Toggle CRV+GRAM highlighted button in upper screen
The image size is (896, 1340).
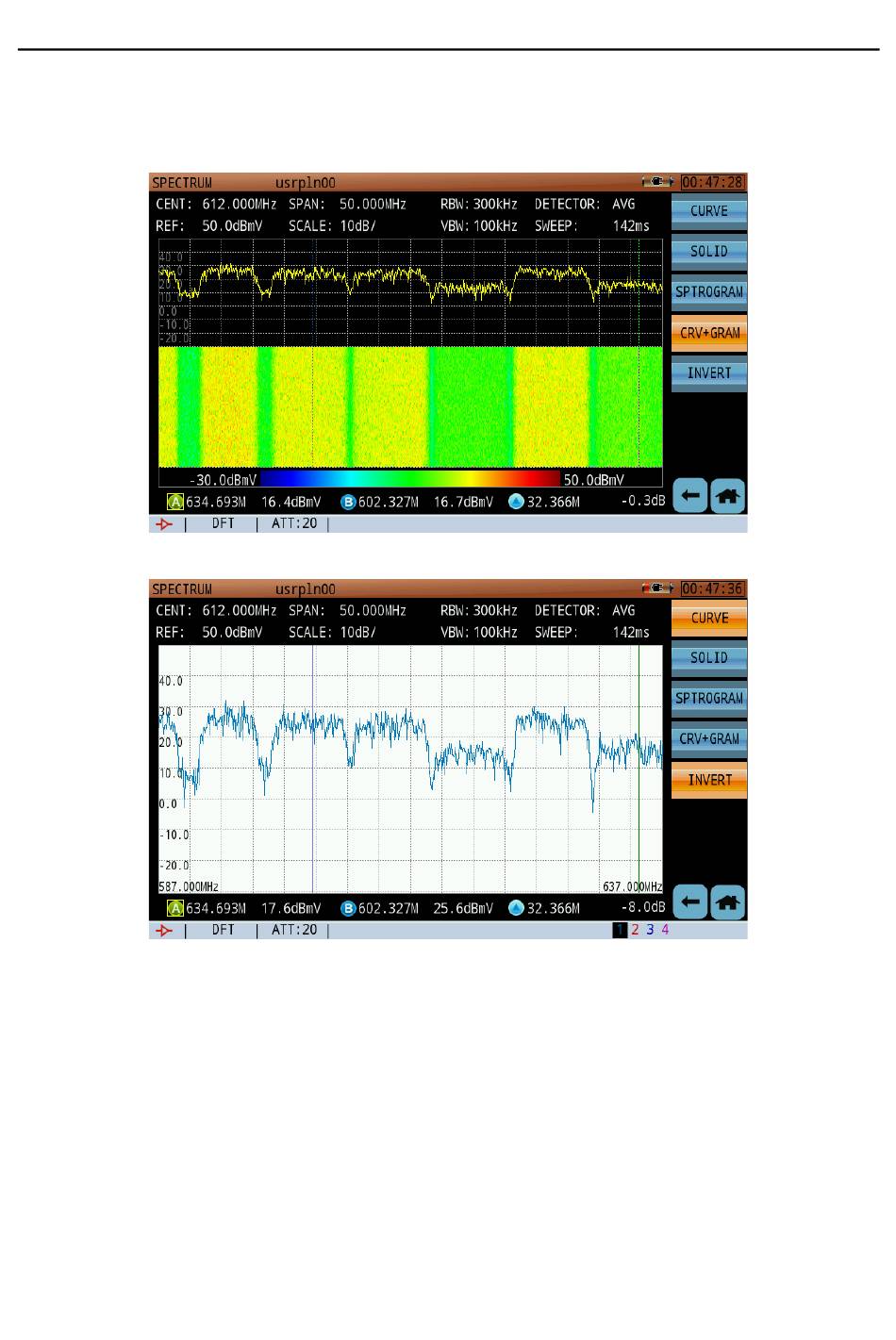click(709, 333)
